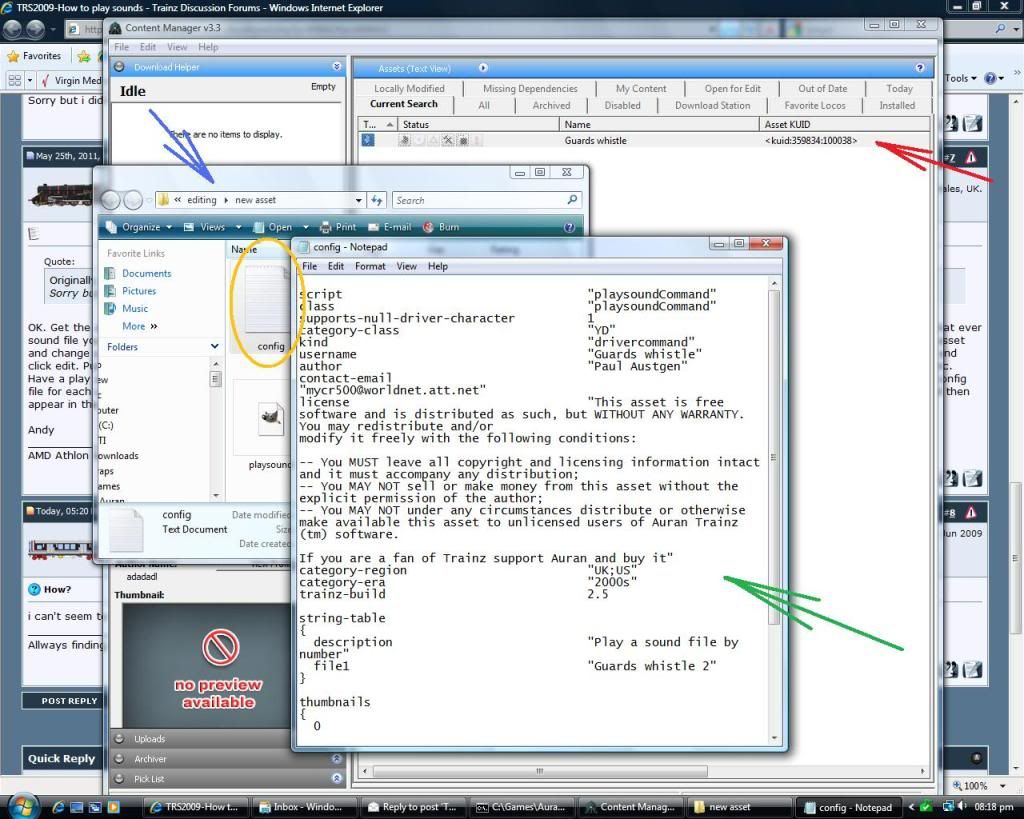Sort assets by Asset KUID column

[x=844, y=124]
